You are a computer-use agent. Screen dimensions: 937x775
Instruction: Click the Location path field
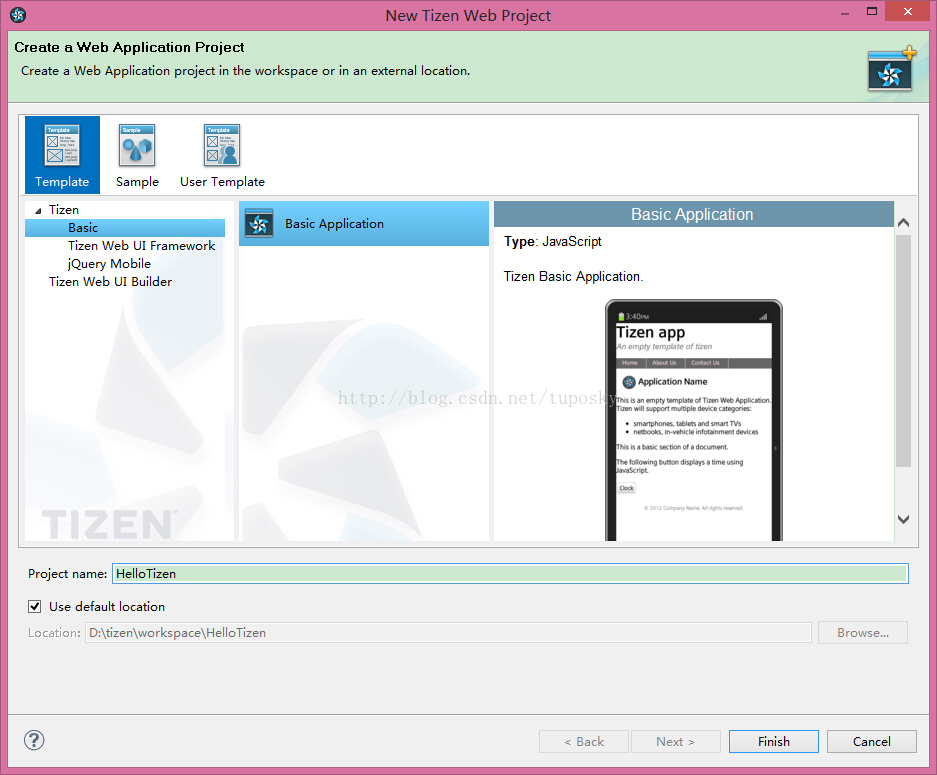(x=448, y=633)
